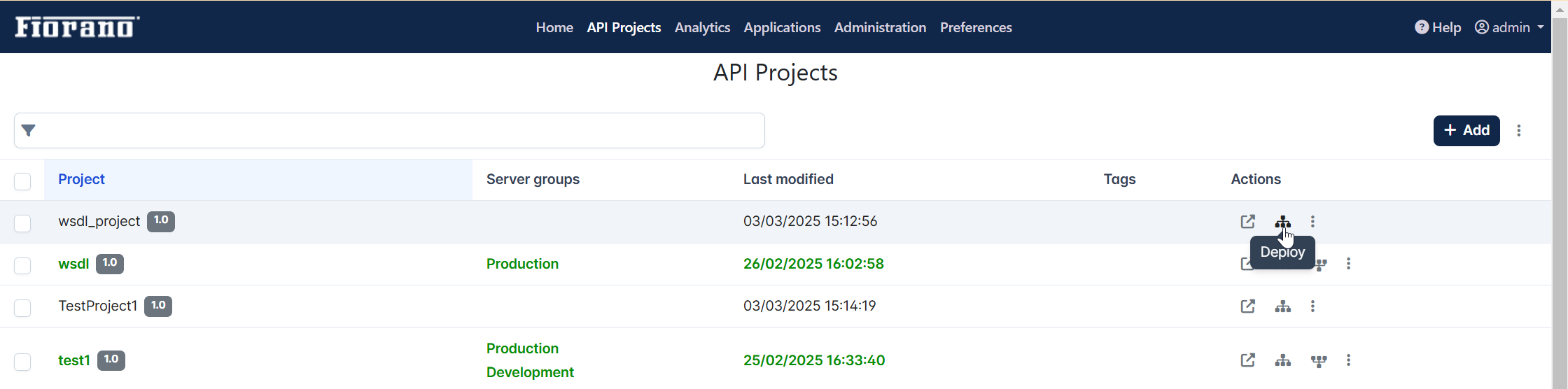The height and width of the screenshot is (389, 1568).
Task: Open the three-dot menu for wsdl_project
Action: coord(1312,222)
